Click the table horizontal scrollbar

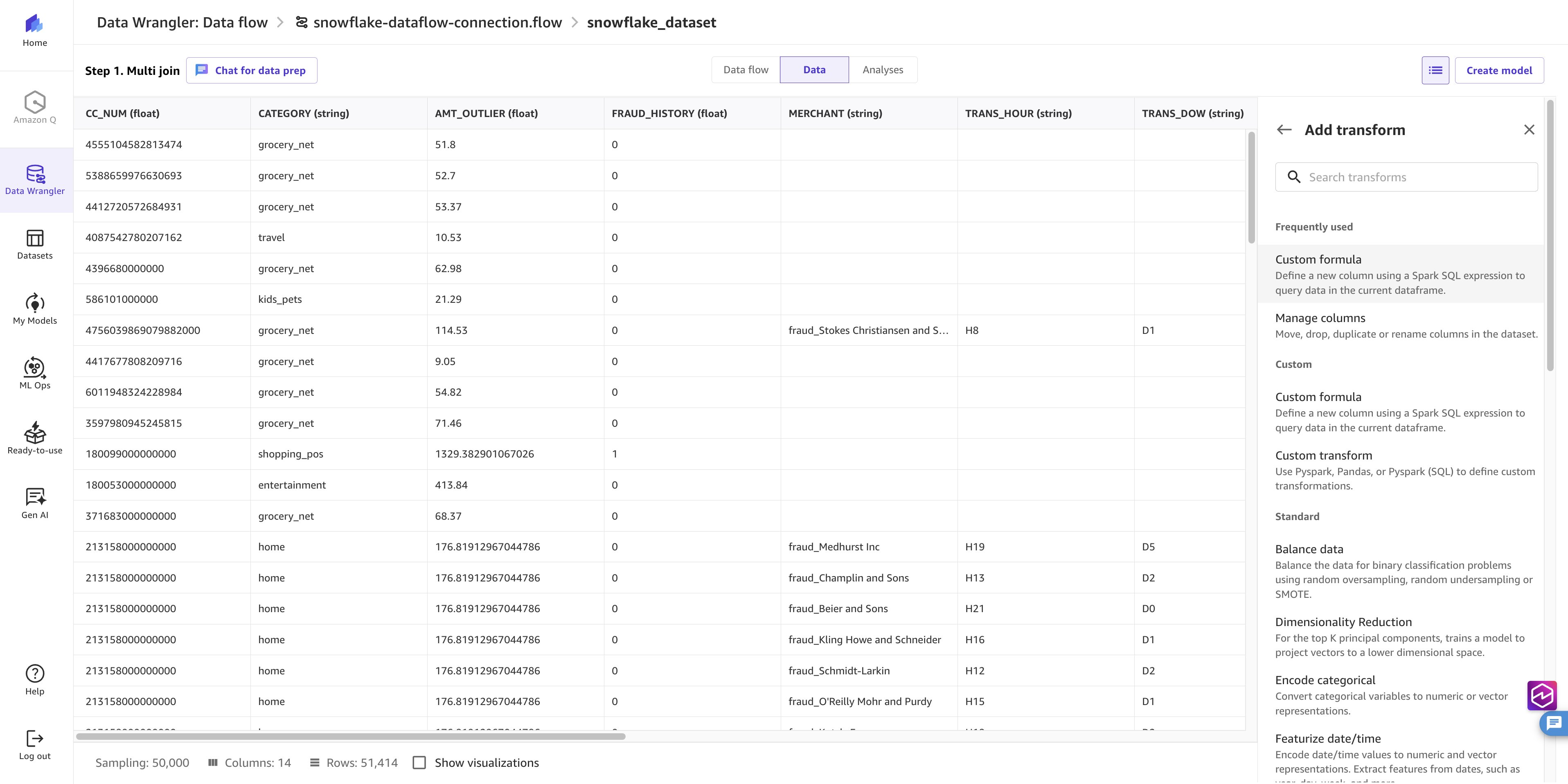(351, 737)
